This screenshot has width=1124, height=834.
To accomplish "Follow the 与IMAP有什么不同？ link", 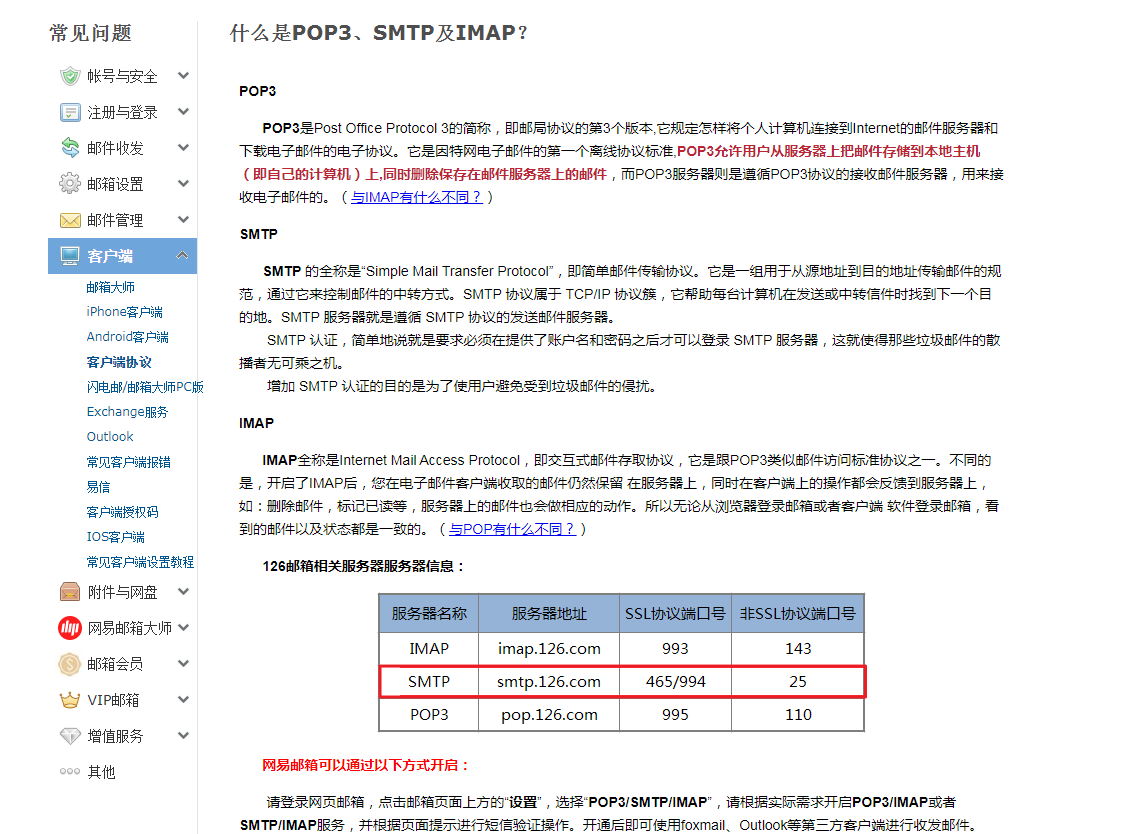I will point(416,197).
